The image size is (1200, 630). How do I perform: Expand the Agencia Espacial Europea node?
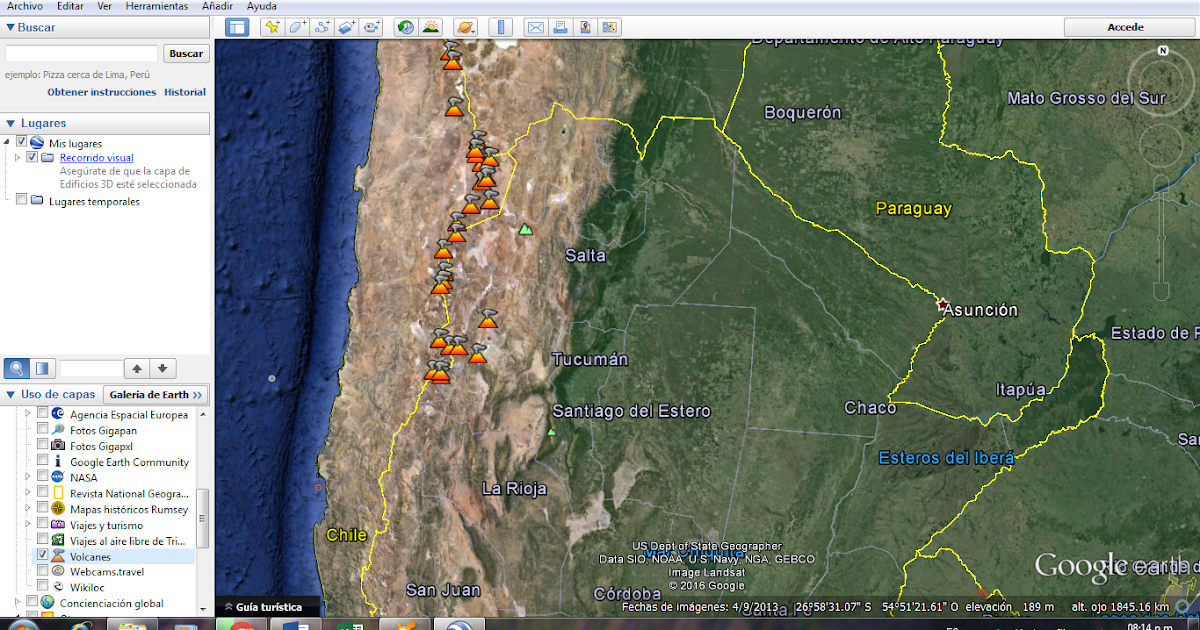tap(28, 414)
